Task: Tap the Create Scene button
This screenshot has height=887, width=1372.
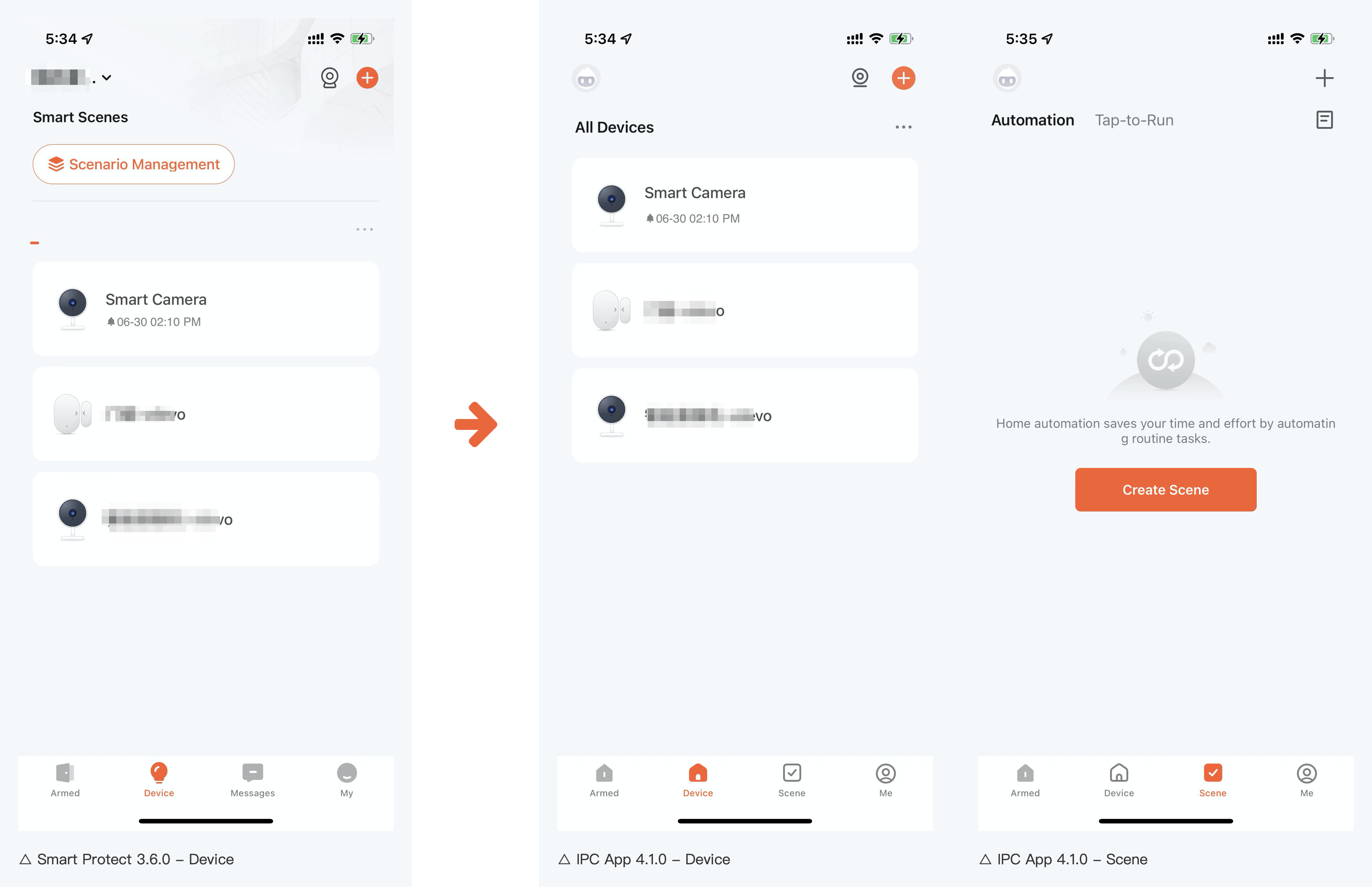Action: (x=1166, y=490)
